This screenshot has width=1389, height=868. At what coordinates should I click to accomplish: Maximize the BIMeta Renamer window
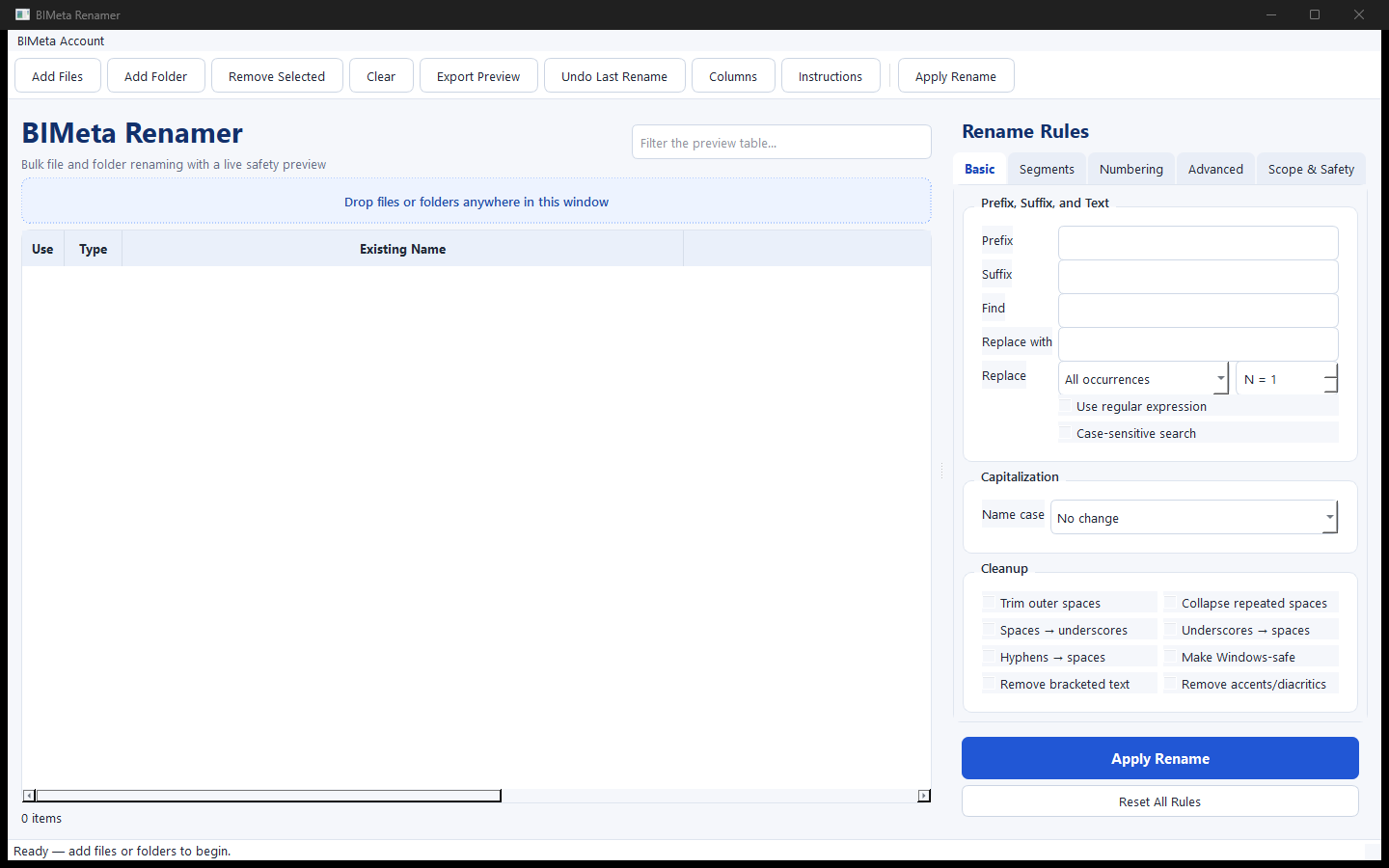(1315, 14)
